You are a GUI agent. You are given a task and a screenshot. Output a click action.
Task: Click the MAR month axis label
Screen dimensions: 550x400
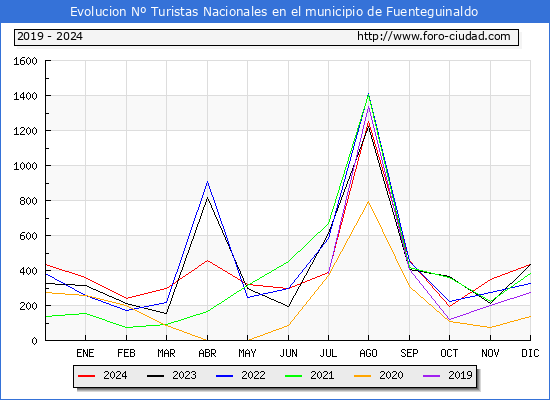(166, 353)
